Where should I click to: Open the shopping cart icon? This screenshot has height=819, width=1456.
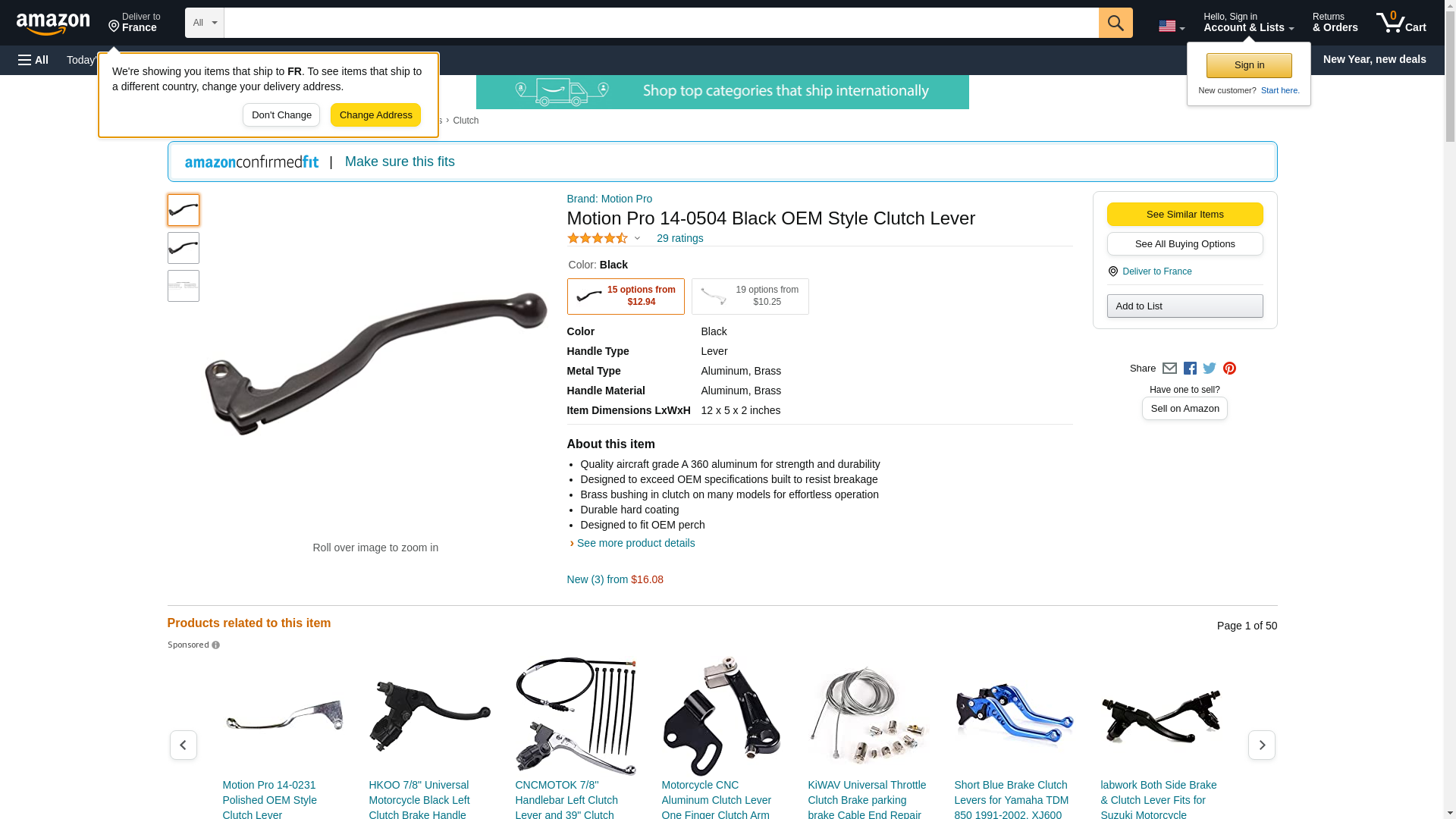click(x=1401, y=23)
